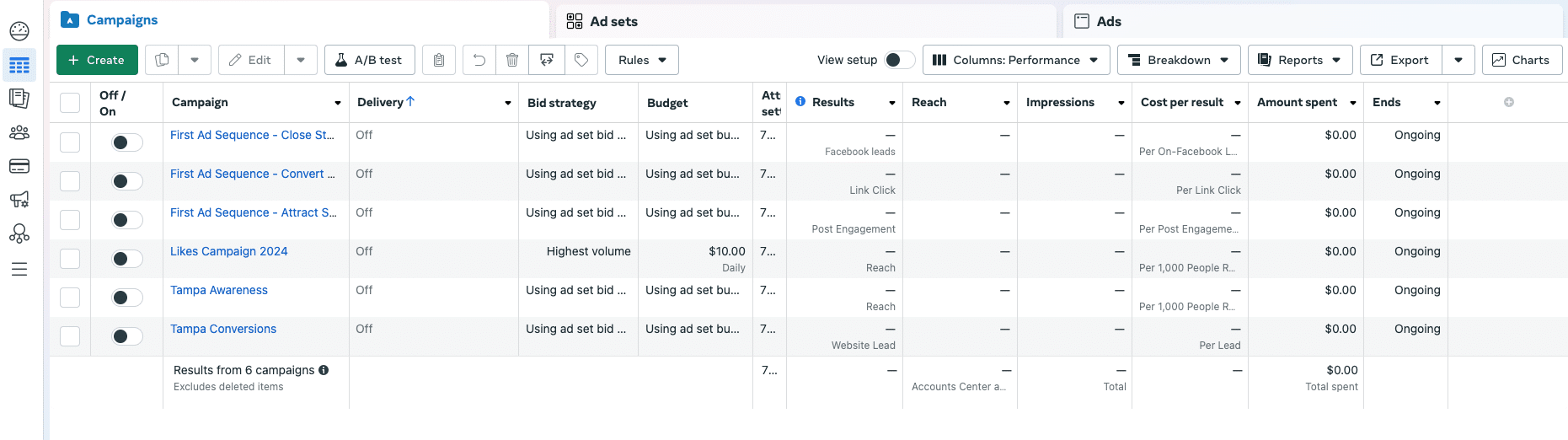
Task: Switch to the Ads tab
Action: click(1313, 21)
